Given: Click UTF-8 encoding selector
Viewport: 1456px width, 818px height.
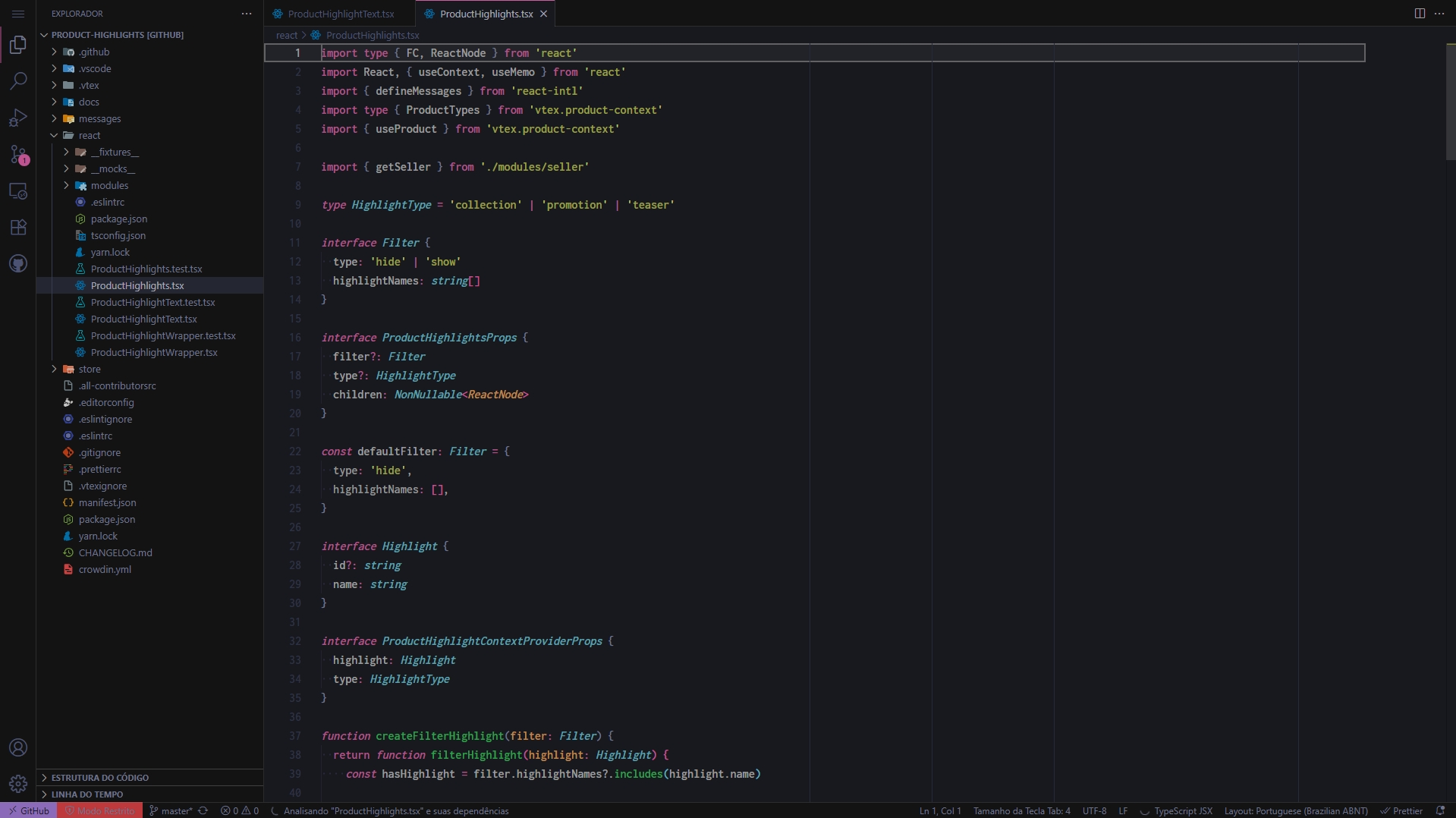Looking at the screenshot, I should point(1094,810).
